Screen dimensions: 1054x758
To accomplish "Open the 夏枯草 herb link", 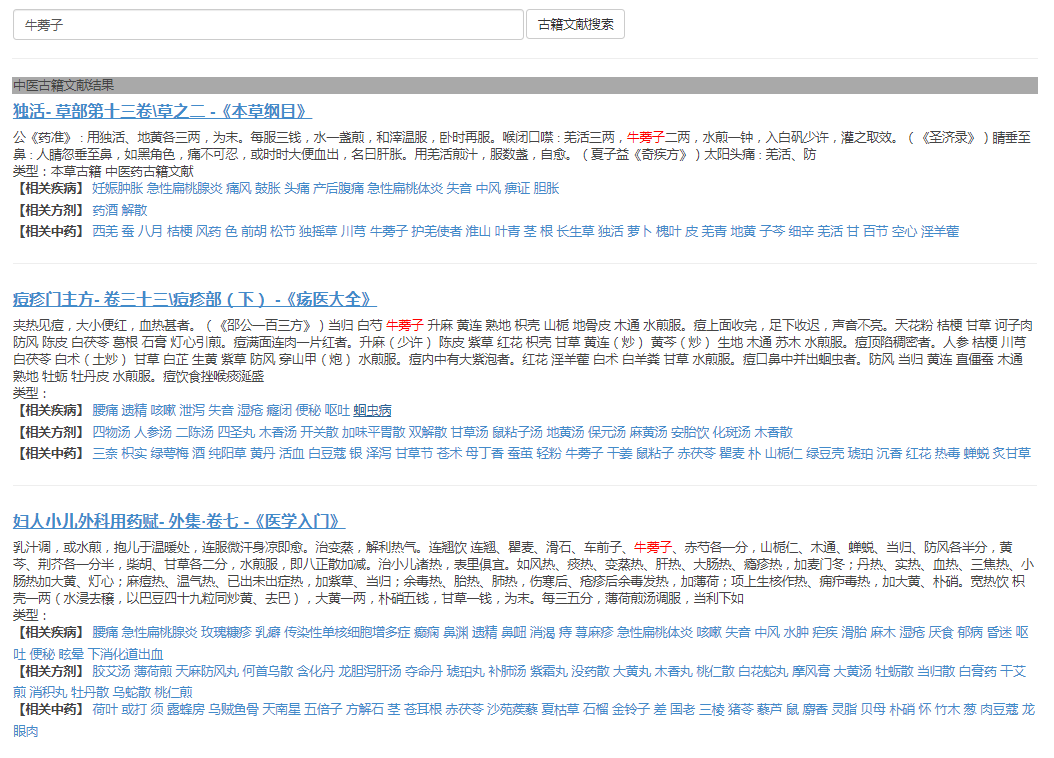I will tap(560, 709).
